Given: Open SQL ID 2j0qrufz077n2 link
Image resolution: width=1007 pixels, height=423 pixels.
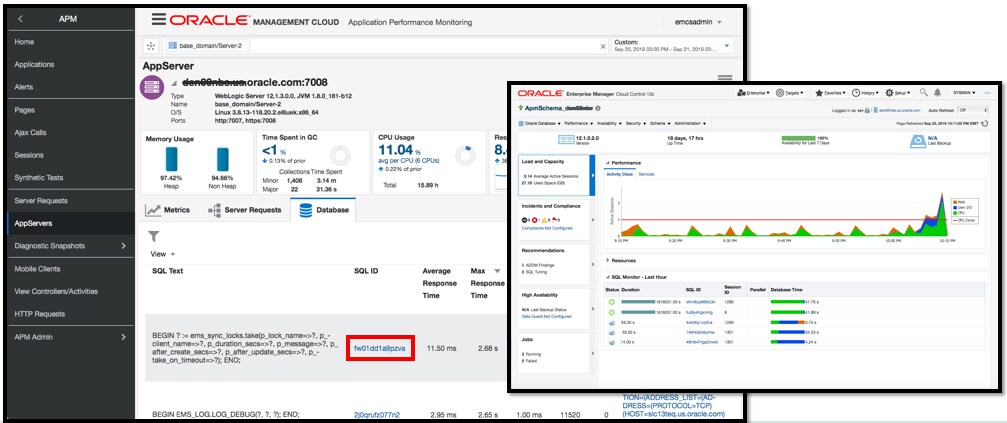Looking at the screenshot, I should click(x=376, y=415).
